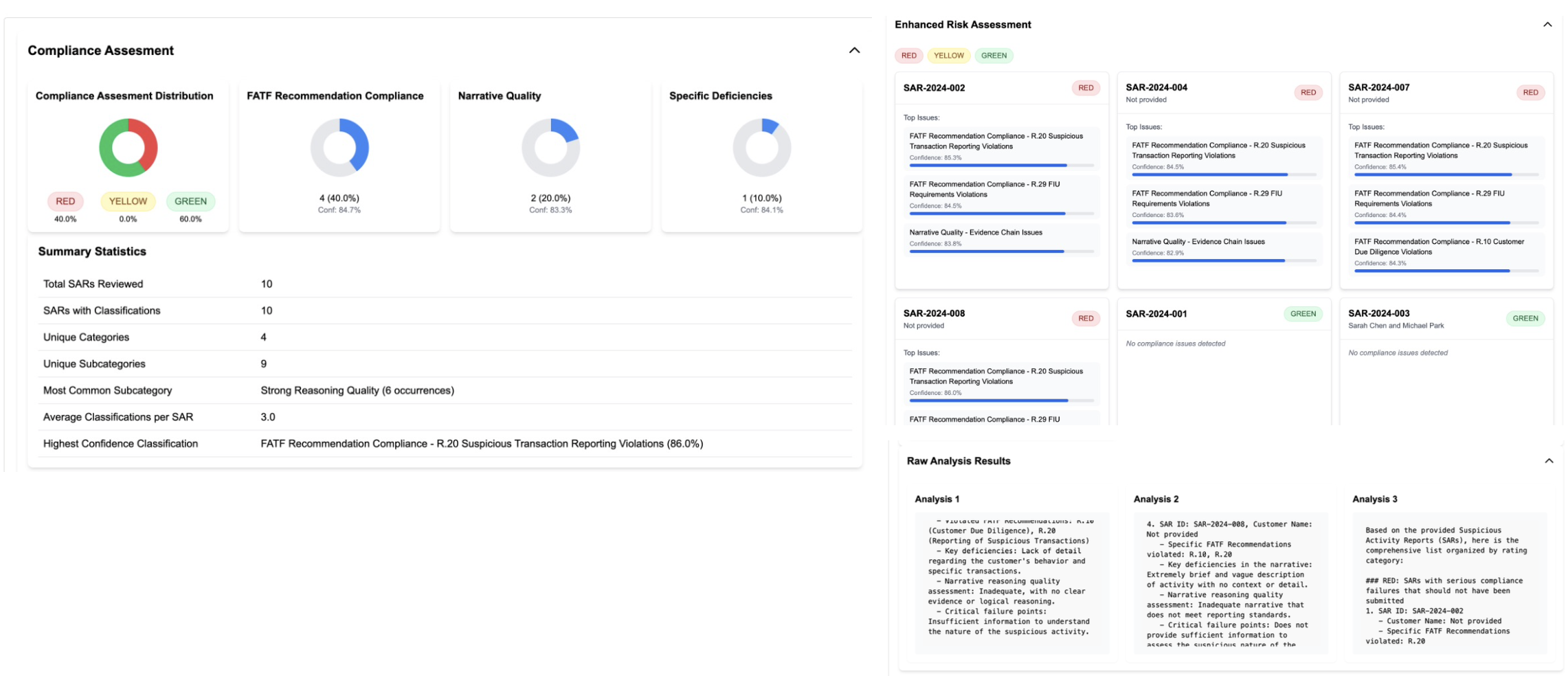Click the GREEN badge on SAR-2024-001 card

pos(1303,313)
